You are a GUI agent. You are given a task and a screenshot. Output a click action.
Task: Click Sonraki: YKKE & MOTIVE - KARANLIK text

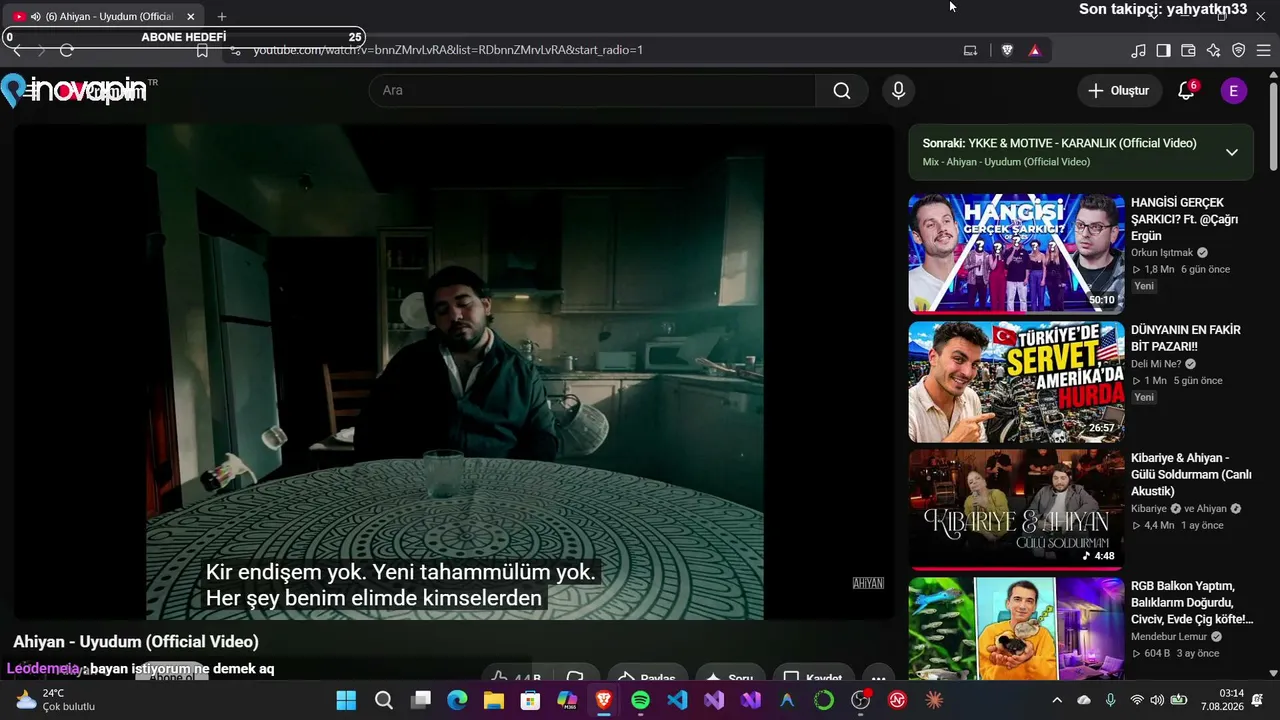tap(1059, 143)
